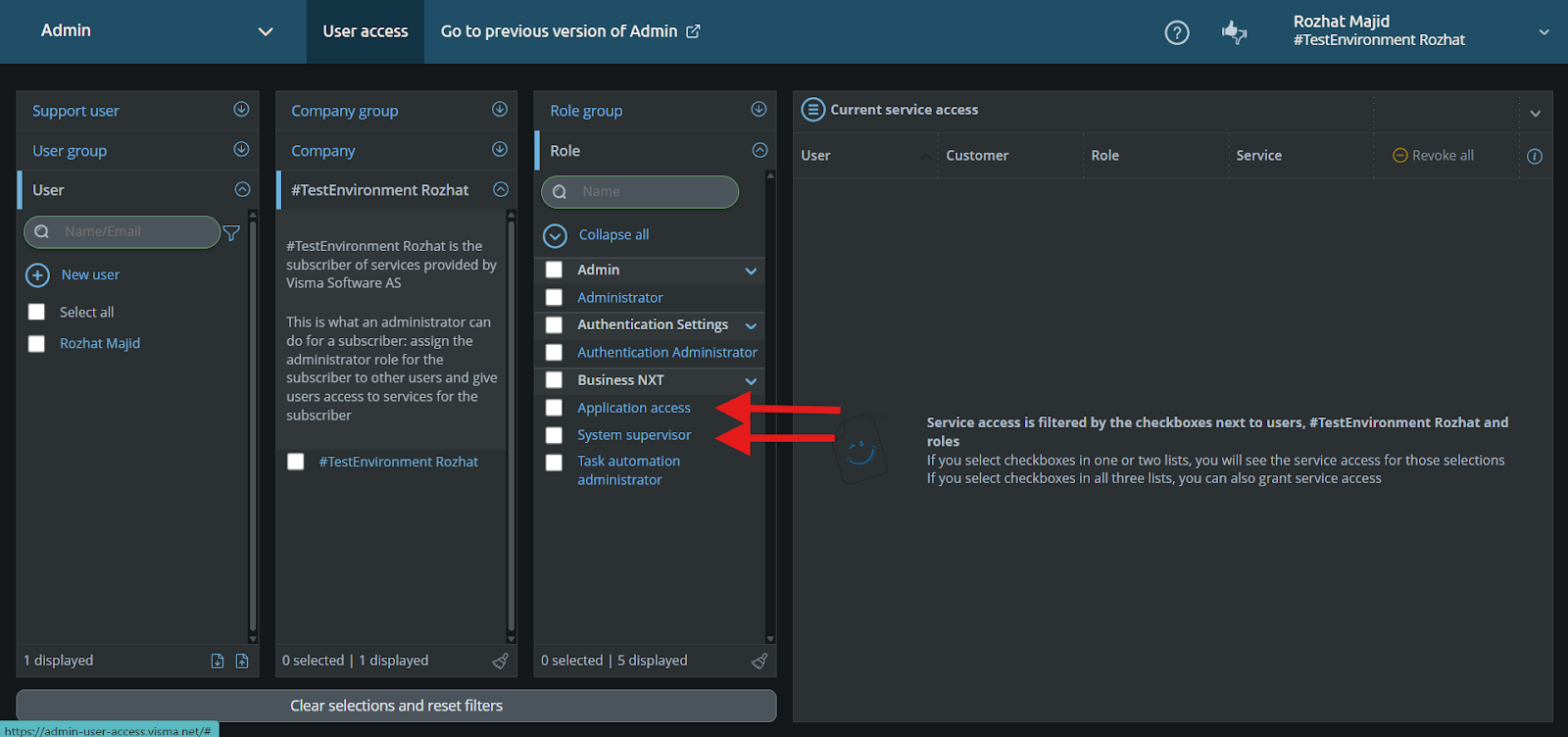Tick the Select all checkbox

tap(36, 312)
